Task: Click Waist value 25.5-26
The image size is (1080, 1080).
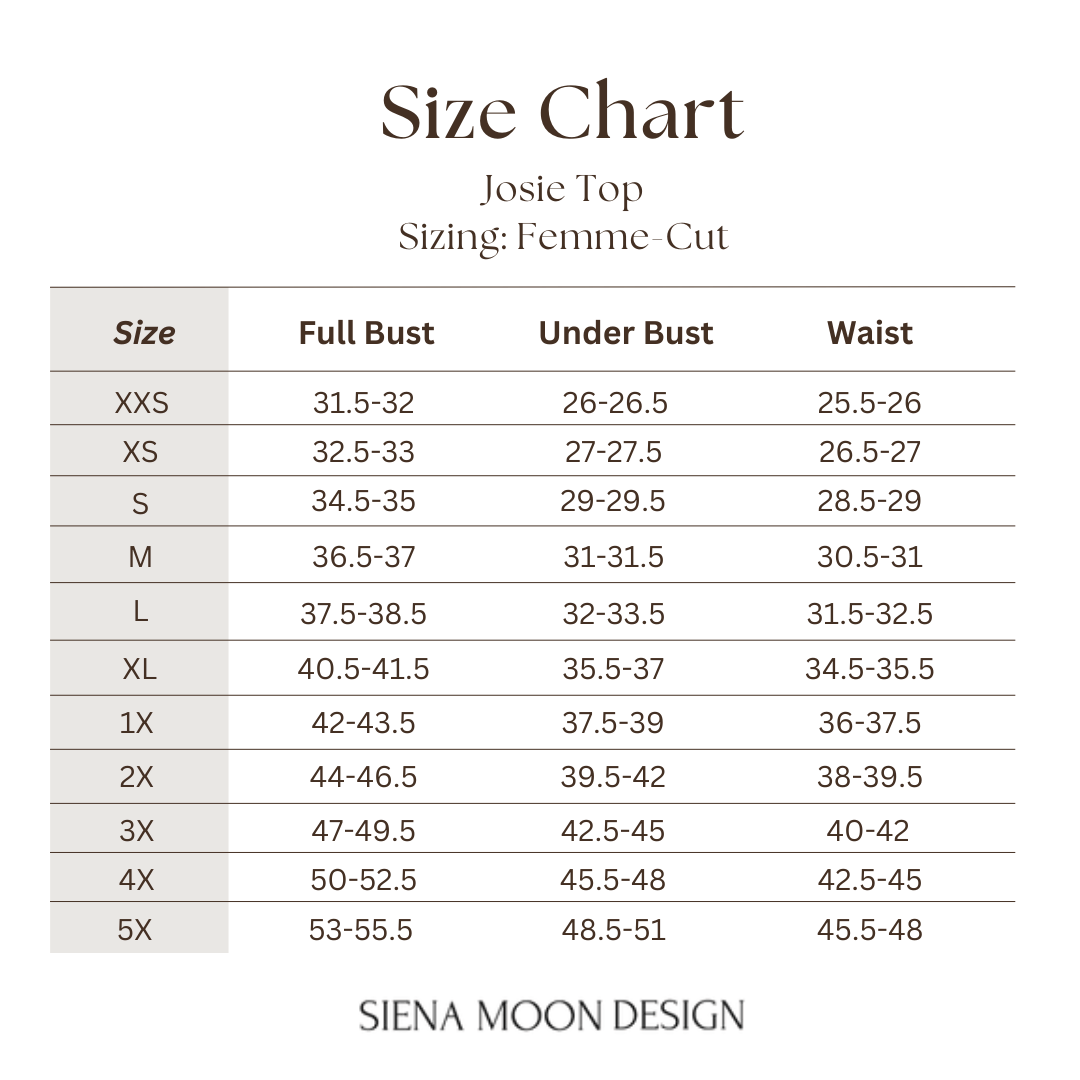Action: click(x=869, y=403)
